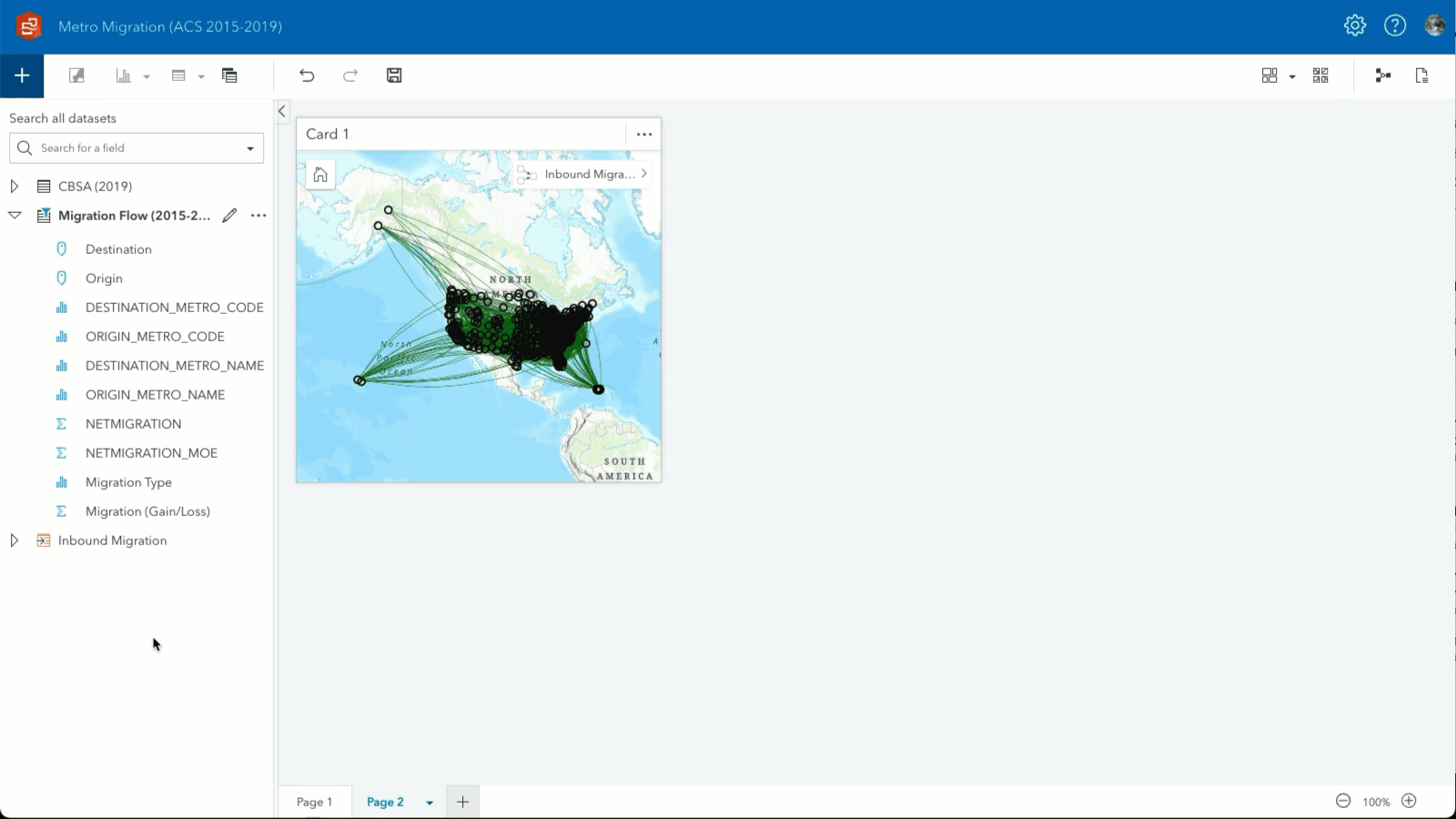
Task: Open the chart type dropdown arrow
Action: (147, 76)
